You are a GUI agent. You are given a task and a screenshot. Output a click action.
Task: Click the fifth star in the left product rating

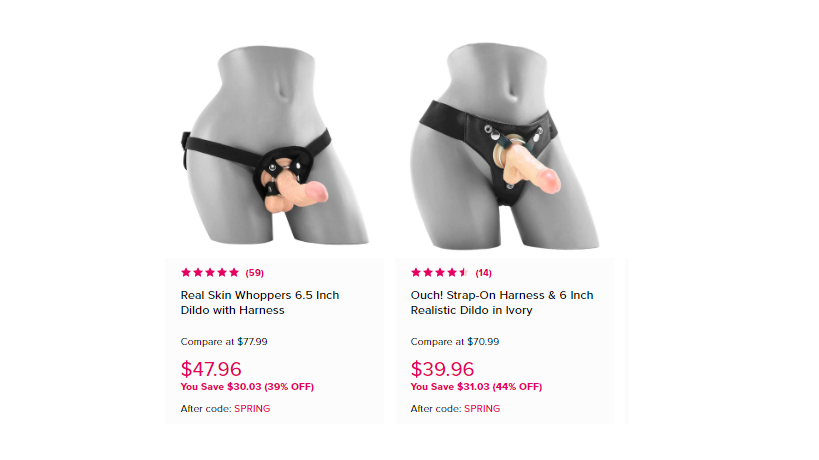[x=234, y=273]
